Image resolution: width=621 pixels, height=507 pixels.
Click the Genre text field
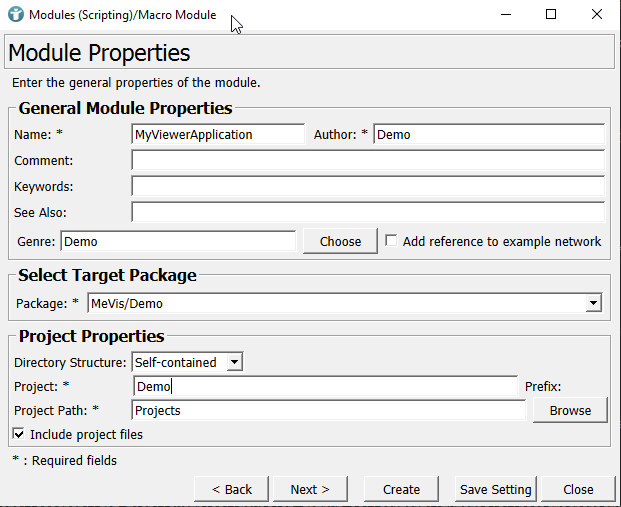(x=178, y=241)
